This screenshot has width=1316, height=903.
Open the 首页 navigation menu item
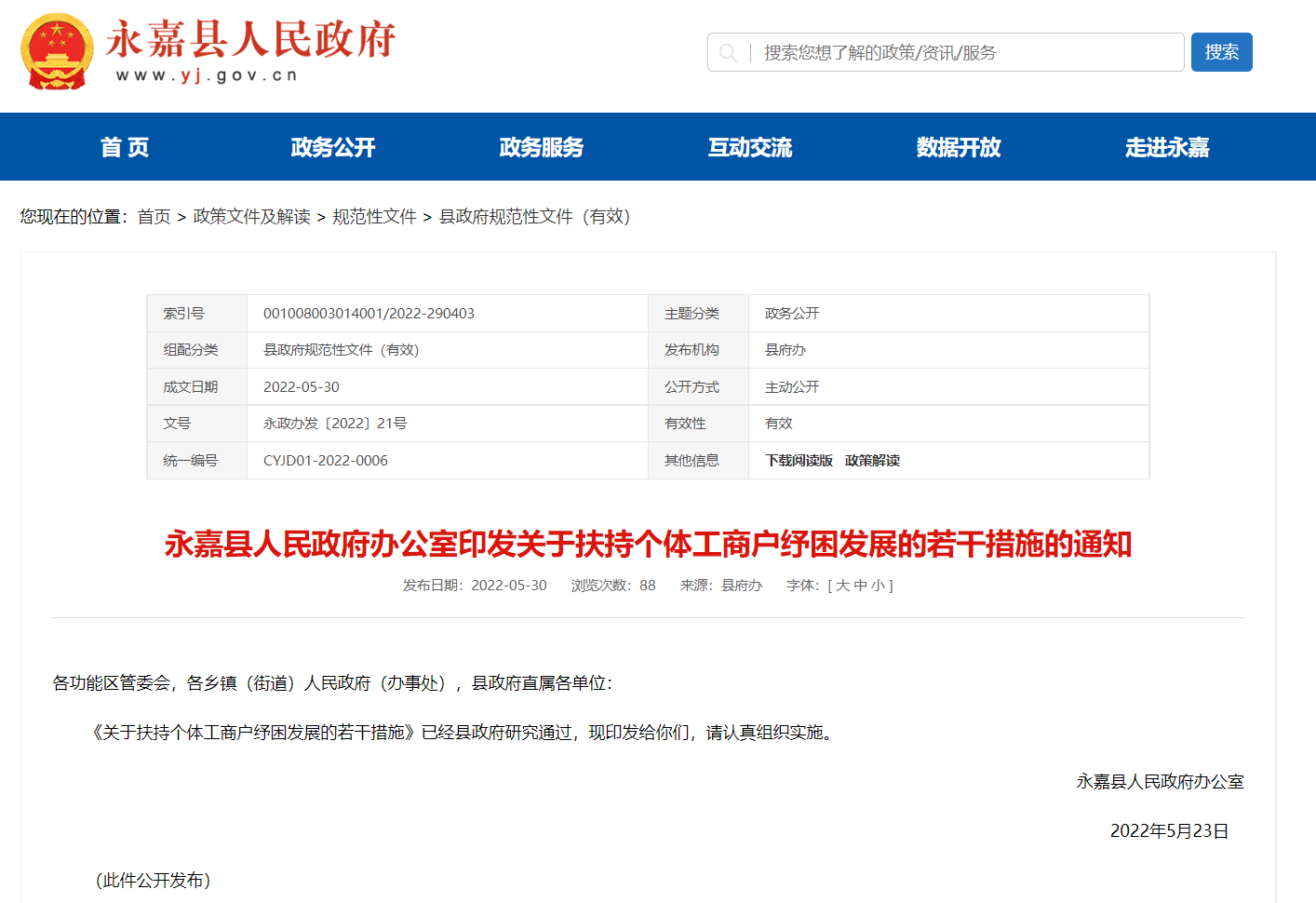125,147
